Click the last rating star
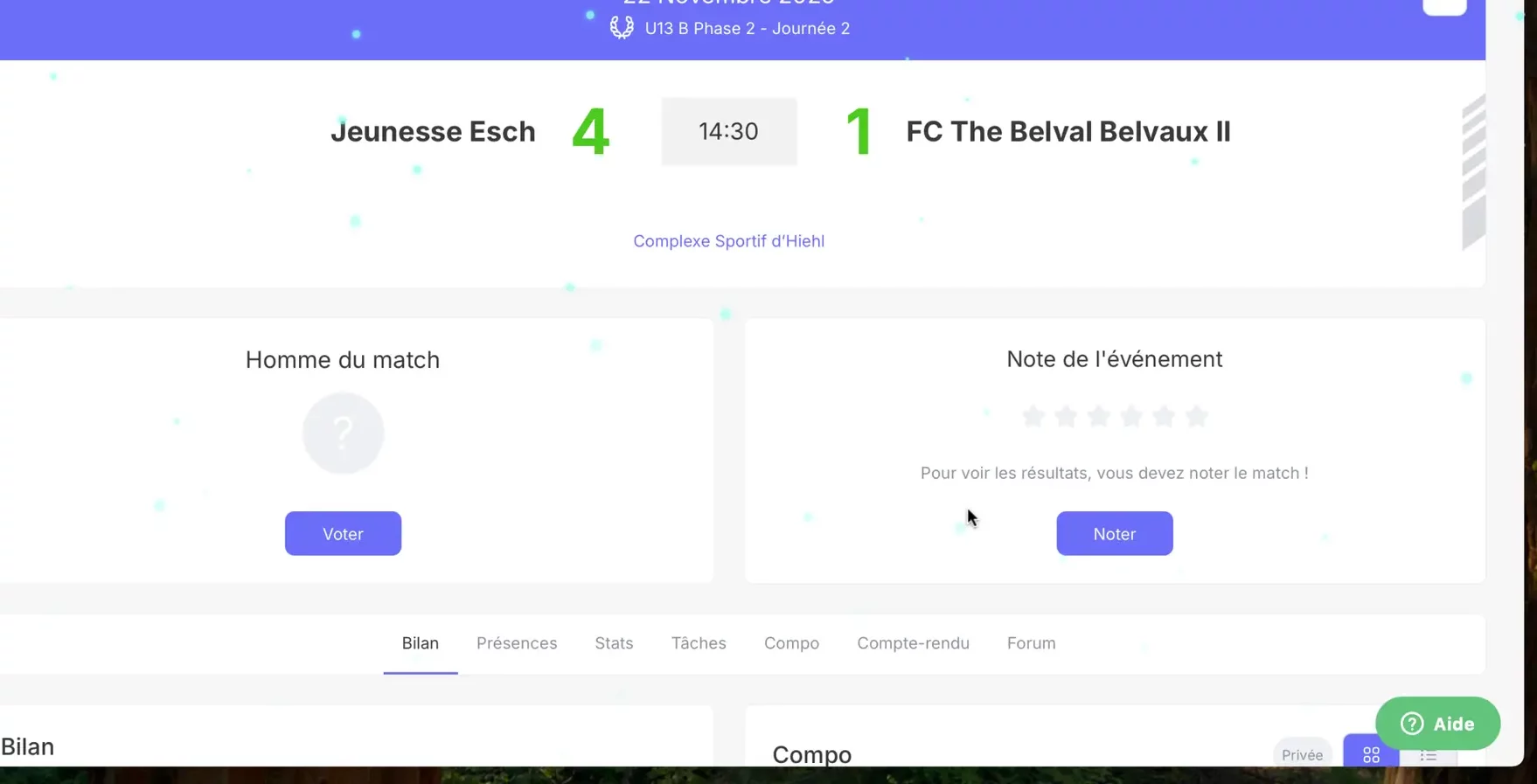The image size is (1537, 784). (1197, 416)
